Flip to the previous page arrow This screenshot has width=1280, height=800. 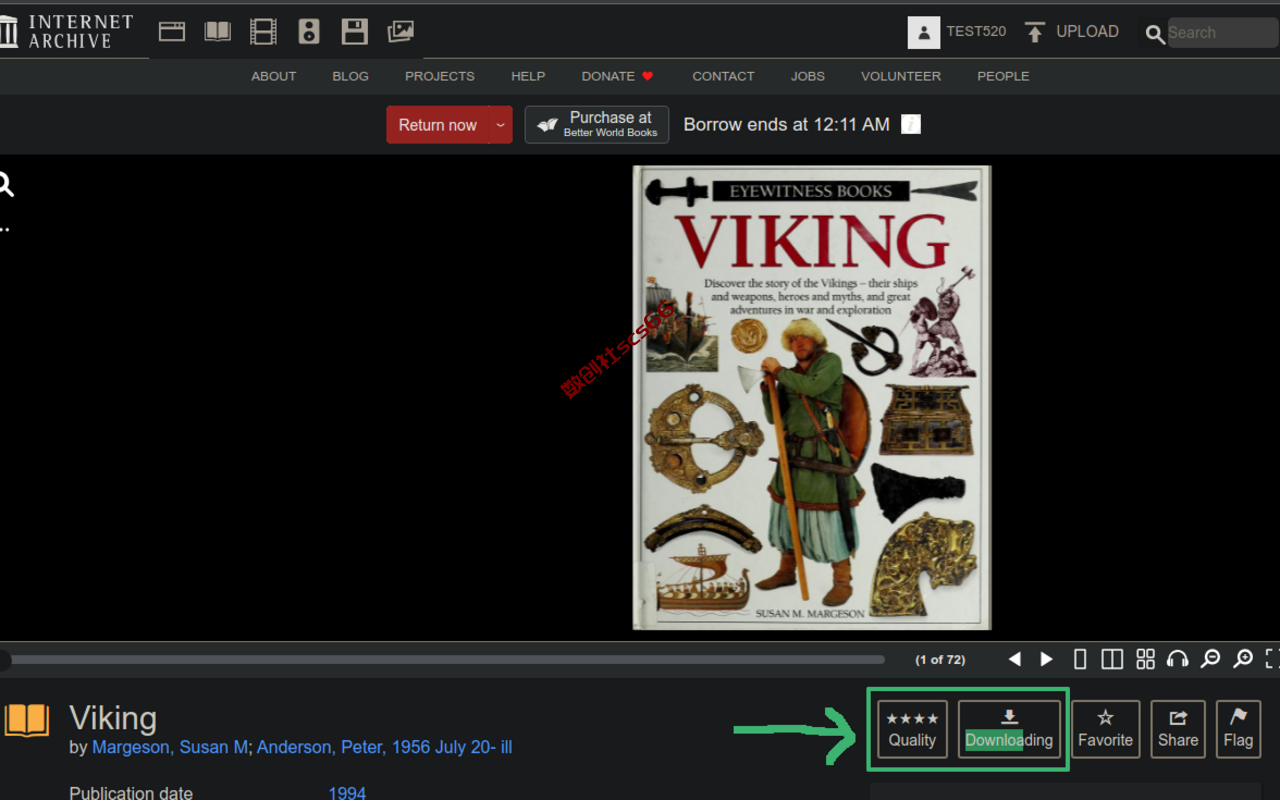(x=1015, y=659)
